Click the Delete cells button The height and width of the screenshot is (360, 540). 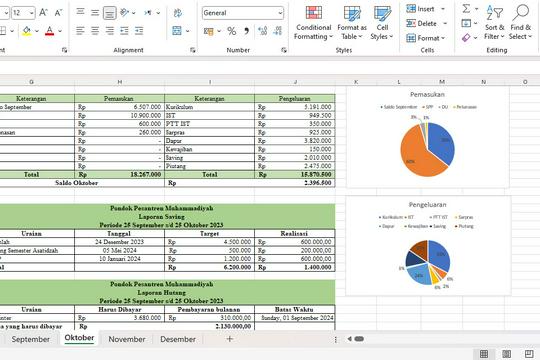(x=422, y=23)
